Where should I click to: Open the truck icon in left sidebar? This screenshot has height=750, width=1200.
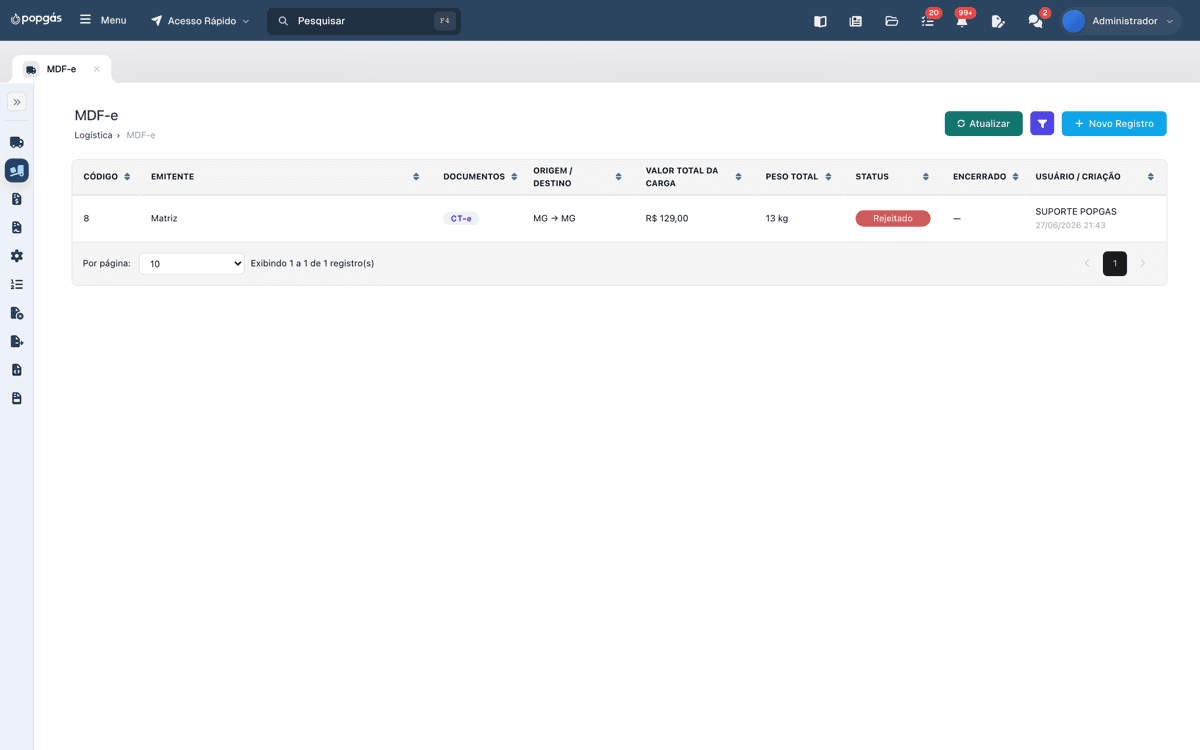pyautogui.click(x=17, y=142)
